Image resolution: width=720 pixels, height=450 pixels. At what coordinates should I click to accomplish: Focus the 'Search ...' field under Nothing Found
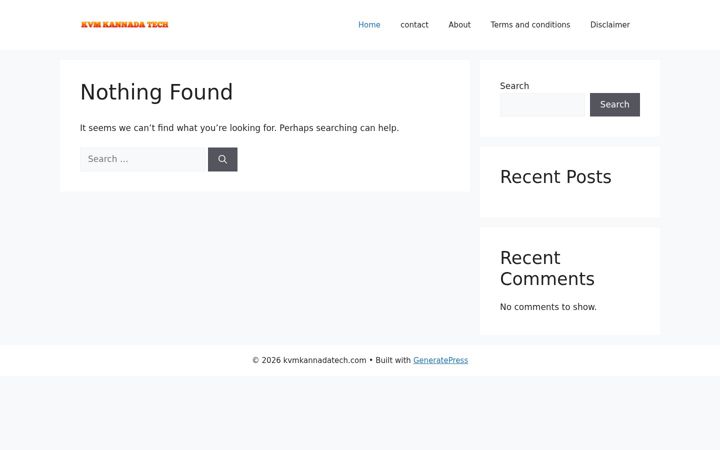pyautogui.click(x=144, y=159)
